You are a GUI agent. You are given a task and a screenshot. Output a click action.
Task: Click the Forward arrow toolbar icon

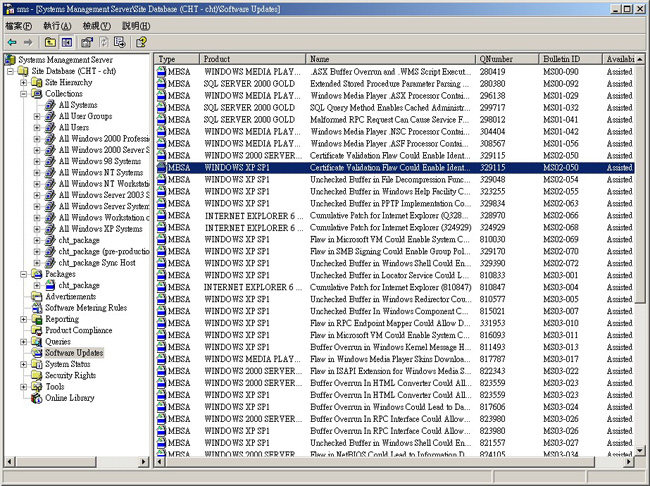(28, 42)
